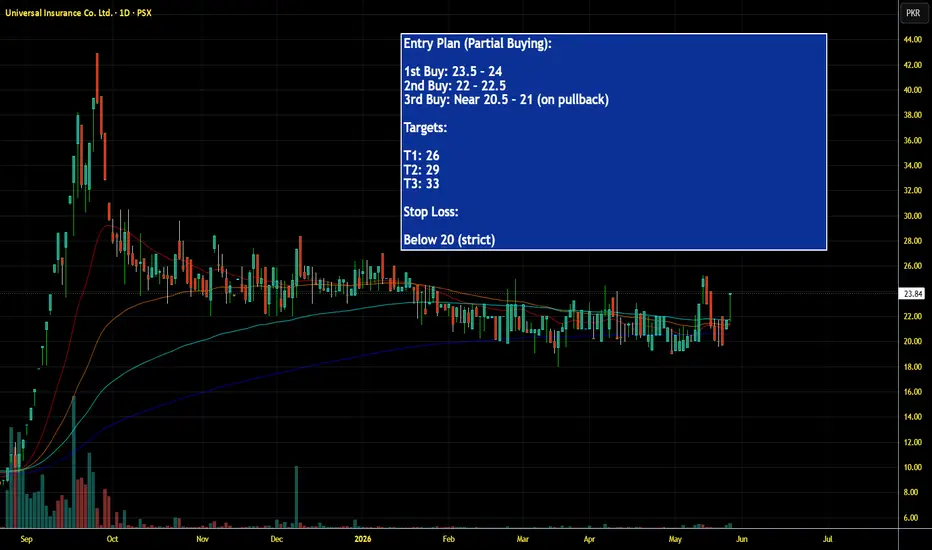This screenshot has width=932, height=550.
Task: Select the 'Entry Plan (Partial Buying):' heading text
Action: click(x=477, y=43)
